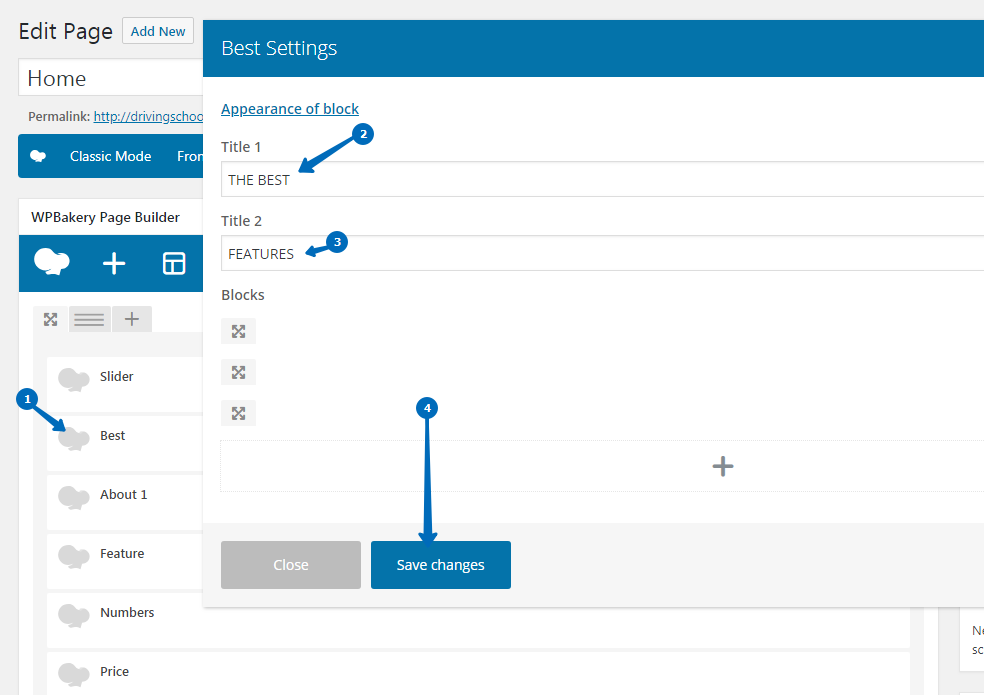Click the Numbers element cloud icon
Viewport: 984px width, 695px height.
(x=74, y=614)
